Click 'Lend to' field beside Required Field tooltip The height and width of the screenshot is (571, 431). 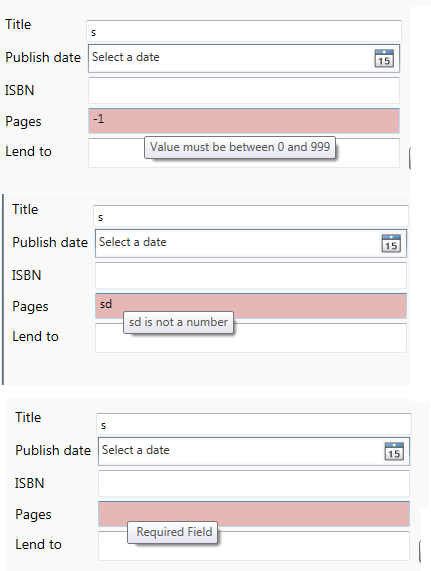[254, 546]
